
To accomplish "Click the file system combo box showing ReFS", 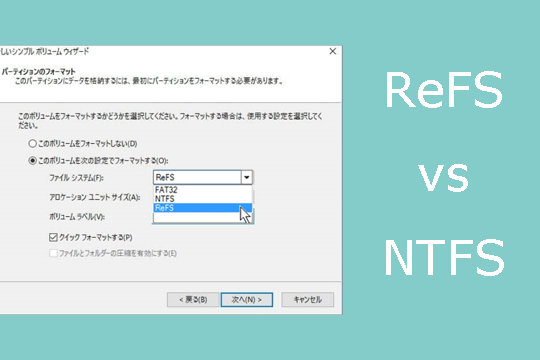I will tap(202, 177).
